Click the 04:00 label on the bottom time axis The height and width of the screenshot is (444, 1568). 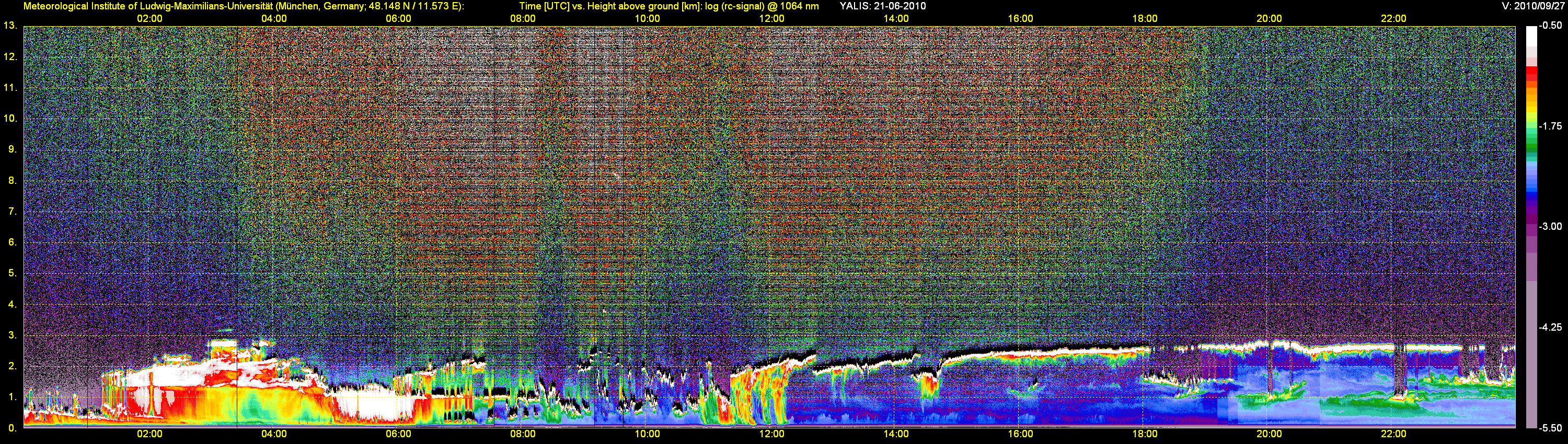(x=274, y=434)
